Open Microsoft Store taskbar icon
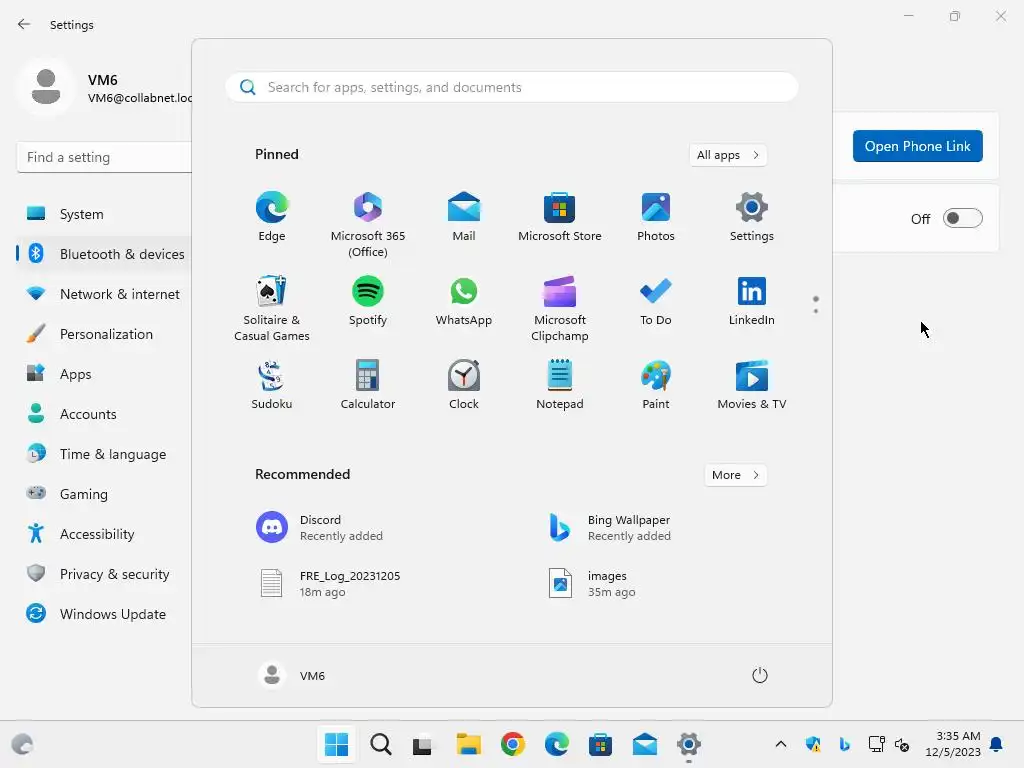Image resolution: width=1024 pixels, height=768 pixels. pos(600,744)
